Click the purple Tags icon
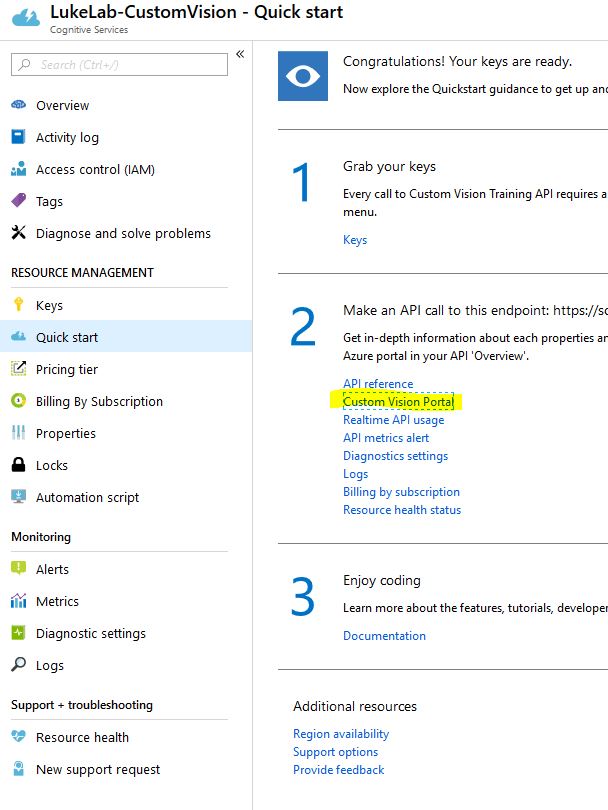608x810 pixels. tap(19, 200)
